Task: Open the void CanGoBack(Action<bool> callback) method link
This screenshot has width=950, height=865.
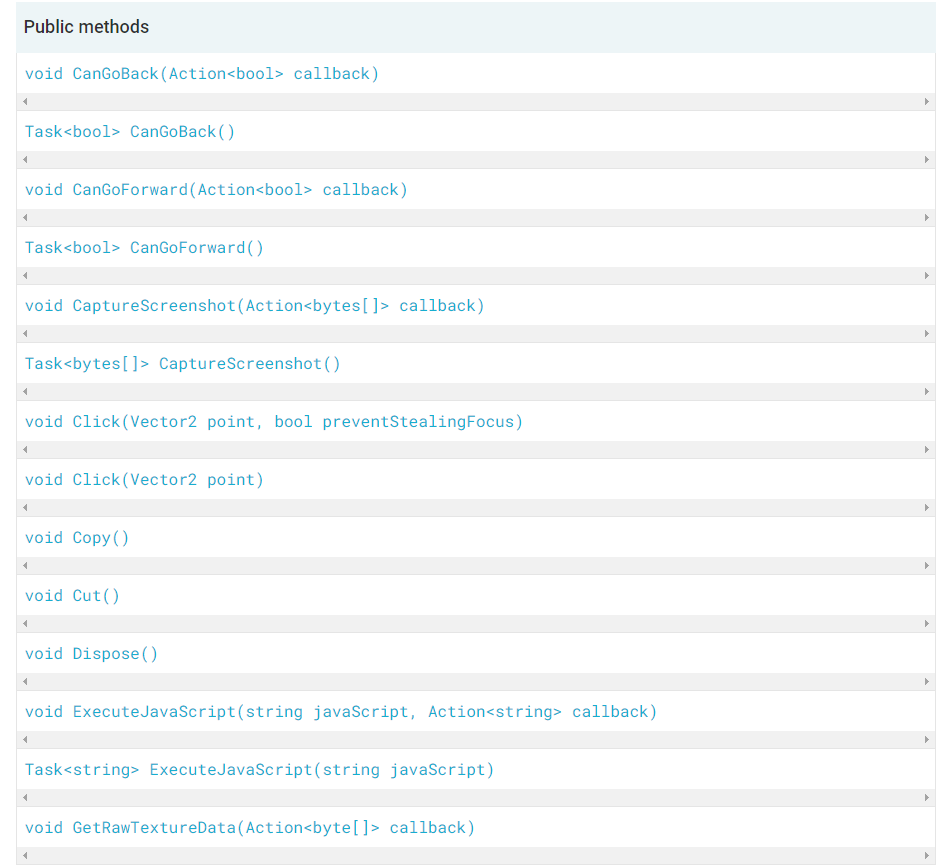Action: (202, 74)
